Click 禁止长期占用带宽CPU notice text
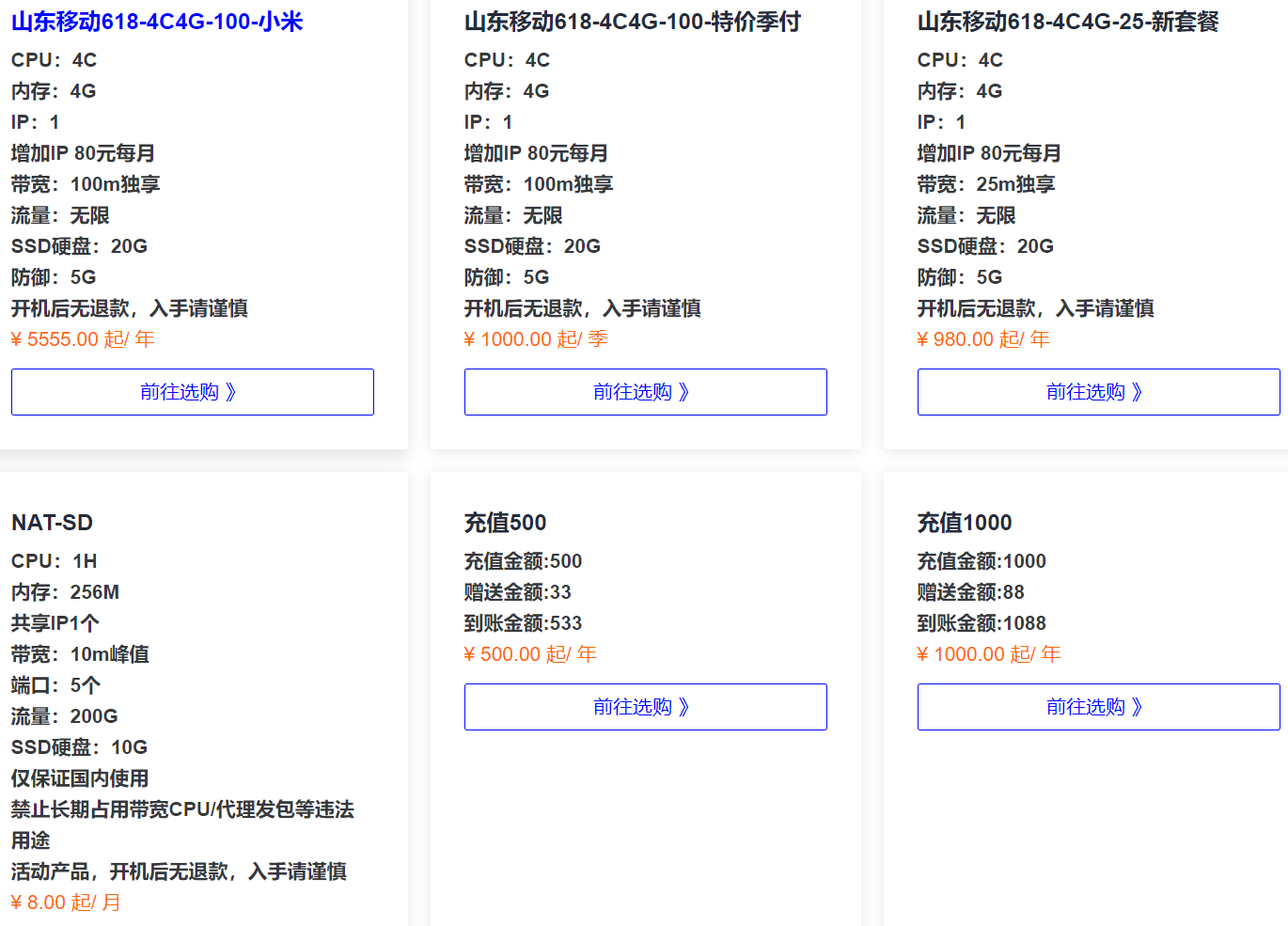Viewport: 1288px width, 926px height. pyautogui.click(x=182, y=824)
